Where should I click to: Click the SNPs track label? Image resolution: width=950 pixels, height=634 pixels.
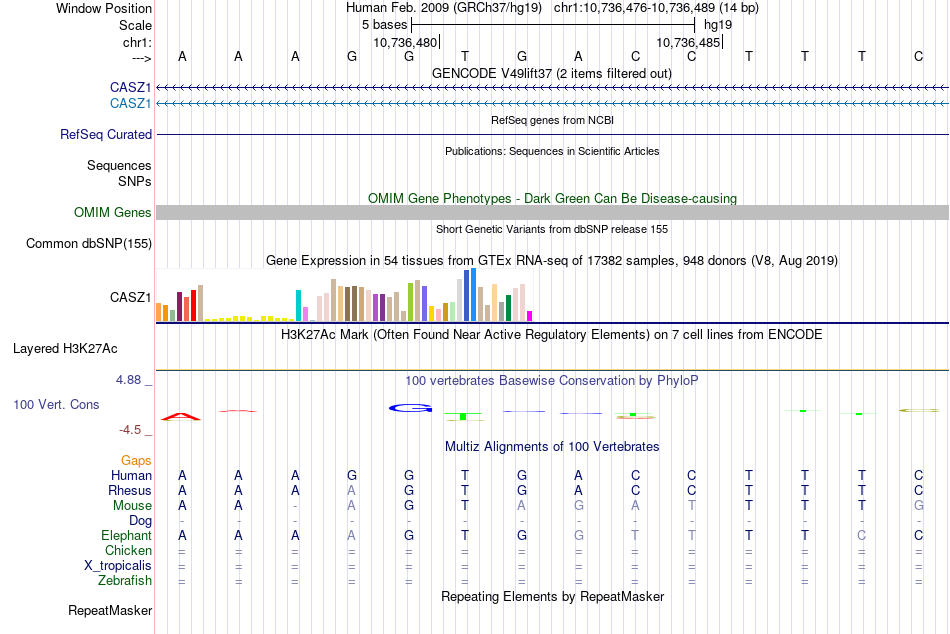[135, 181]
